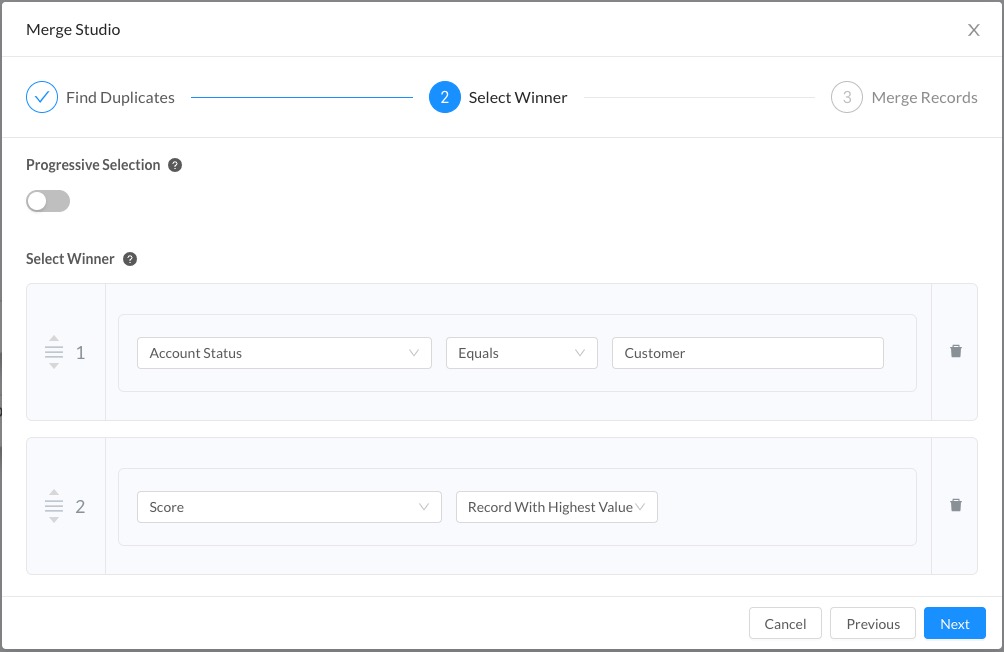
Task: Click the Progressive Selection label
Action: [93, 165]
